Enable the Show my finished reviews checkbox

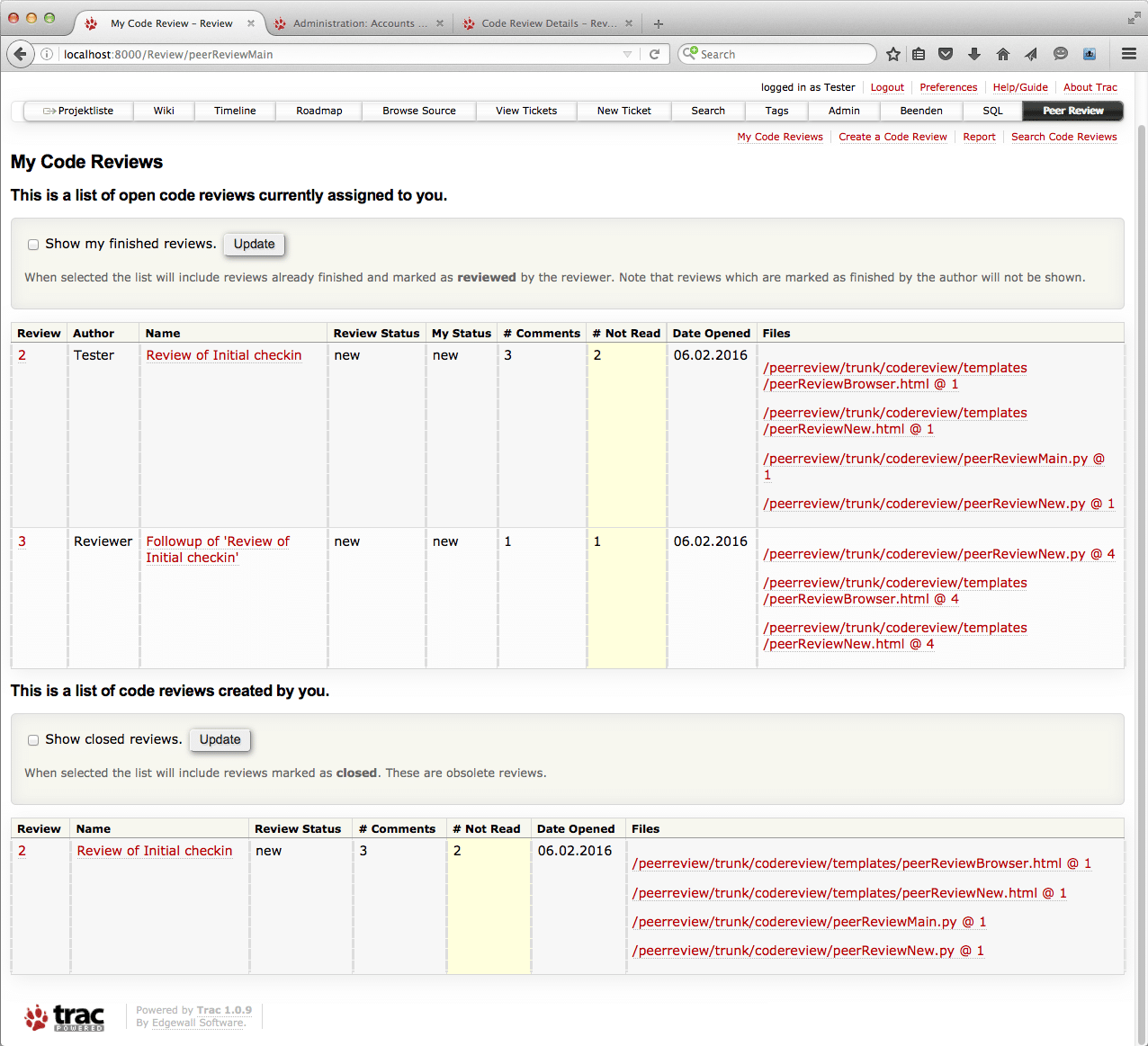pos(33,244)
